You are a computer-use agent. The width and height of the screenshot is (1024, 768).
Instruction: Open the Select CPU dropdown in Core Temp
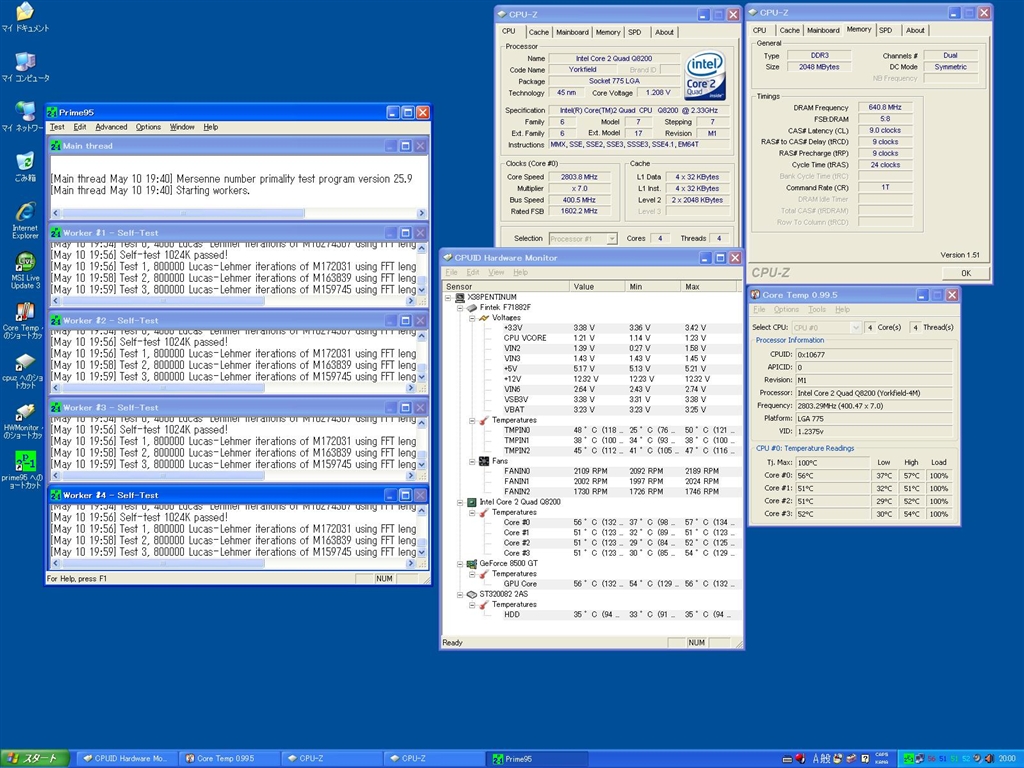pos(826,327)
